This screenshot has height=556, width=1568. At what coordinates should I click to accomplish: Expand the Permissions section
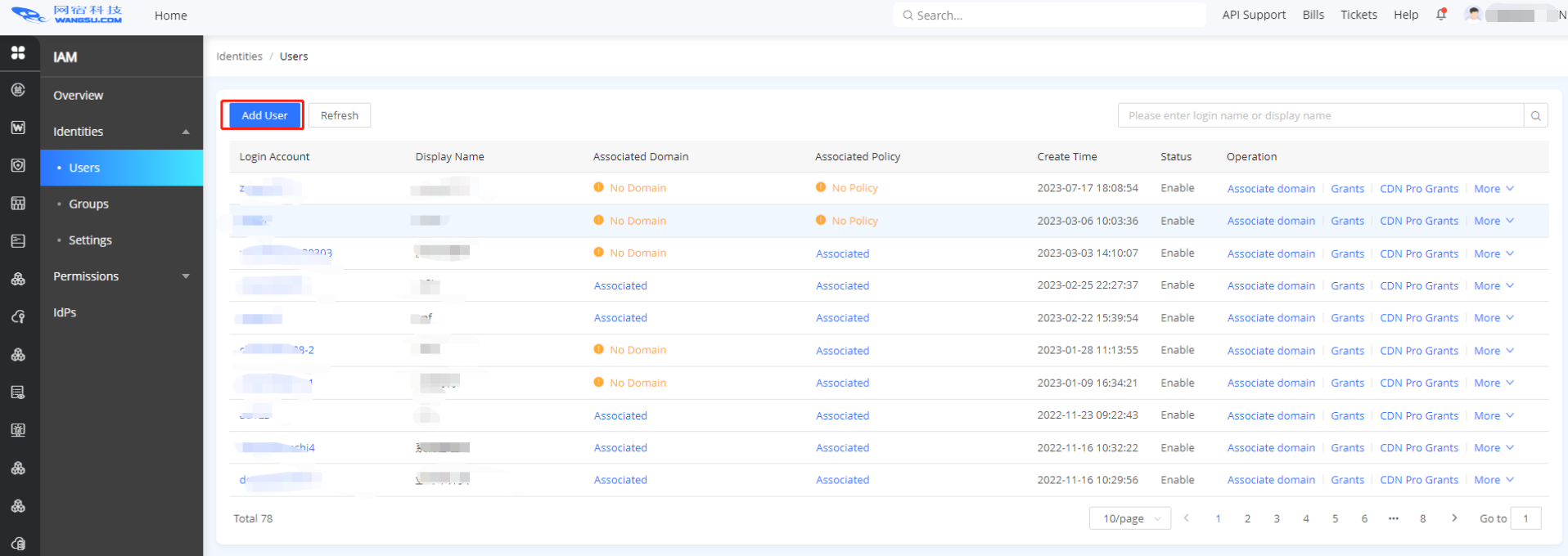[186, 276]
